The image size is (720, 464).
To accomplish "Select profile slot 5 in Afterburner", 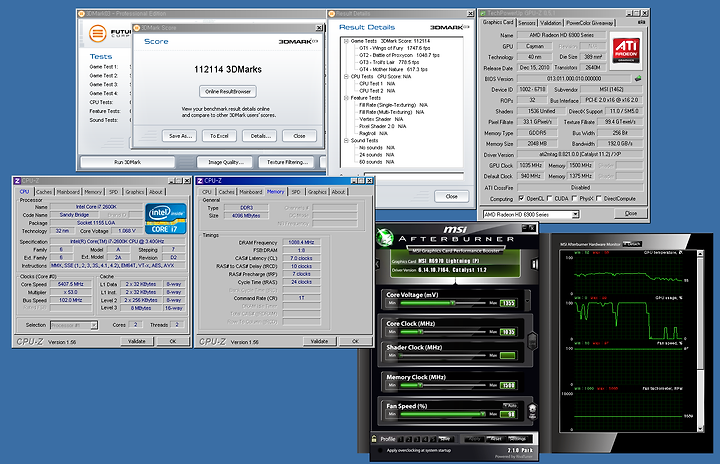I will point(433,439).
